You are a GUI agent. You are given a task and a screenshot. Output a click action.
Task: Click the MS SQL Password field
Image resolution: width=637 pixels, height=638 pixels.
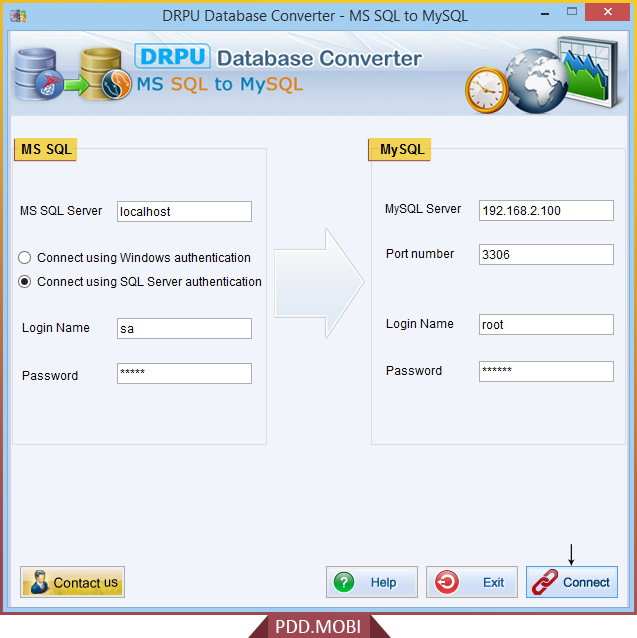(x=184, y=373)
